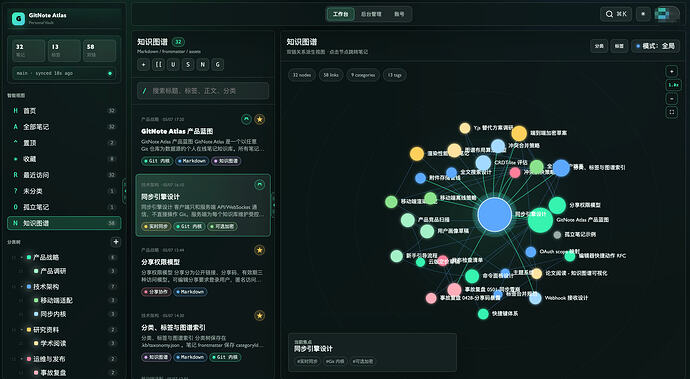Click the theme dot button beside search
Image resolution: width=690 pixels, height=379 pixels.
click(643, 14)
